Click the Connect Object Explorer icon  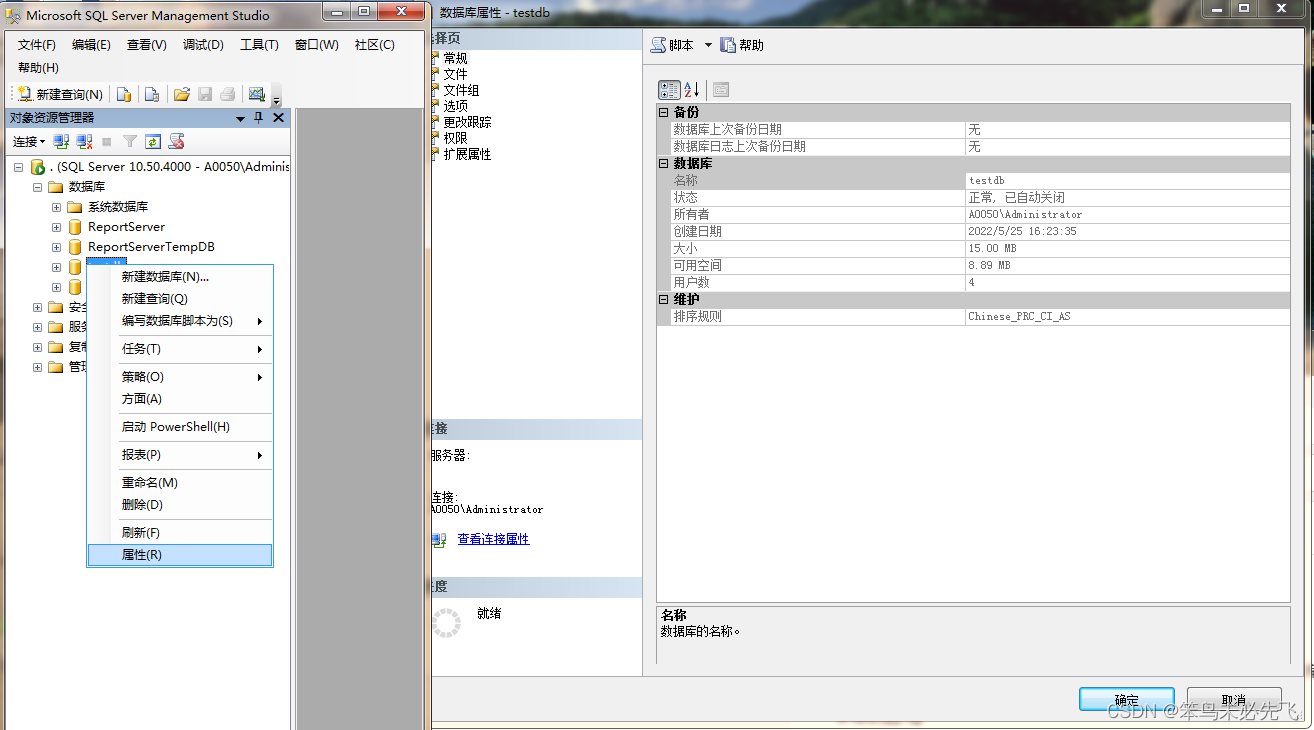click(61, 141)
